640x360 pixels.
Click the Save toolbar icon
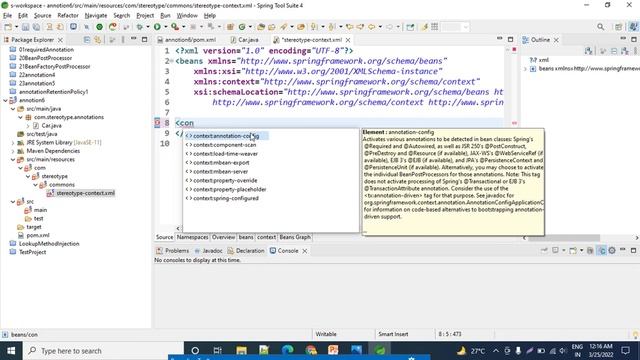click(25, 27)
